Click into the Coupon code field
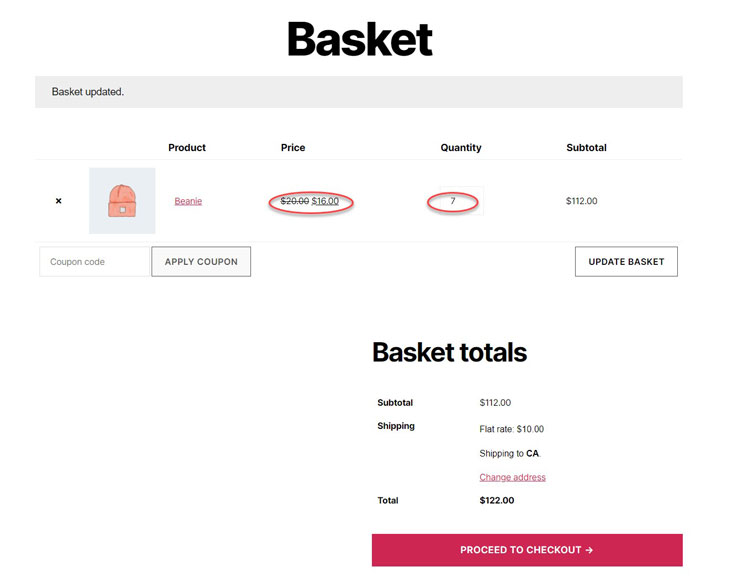This screenshot has width=730, height=580. click(x=95, y=262)
